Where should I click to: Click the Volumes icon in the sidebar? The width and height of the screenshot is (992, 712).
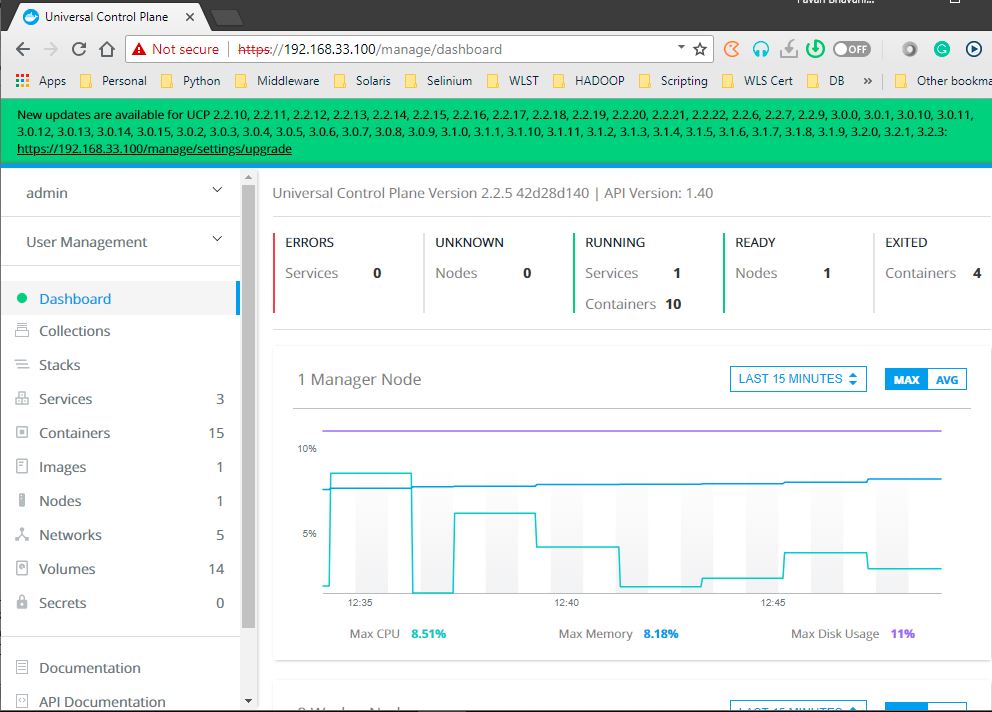coord(20,569)
